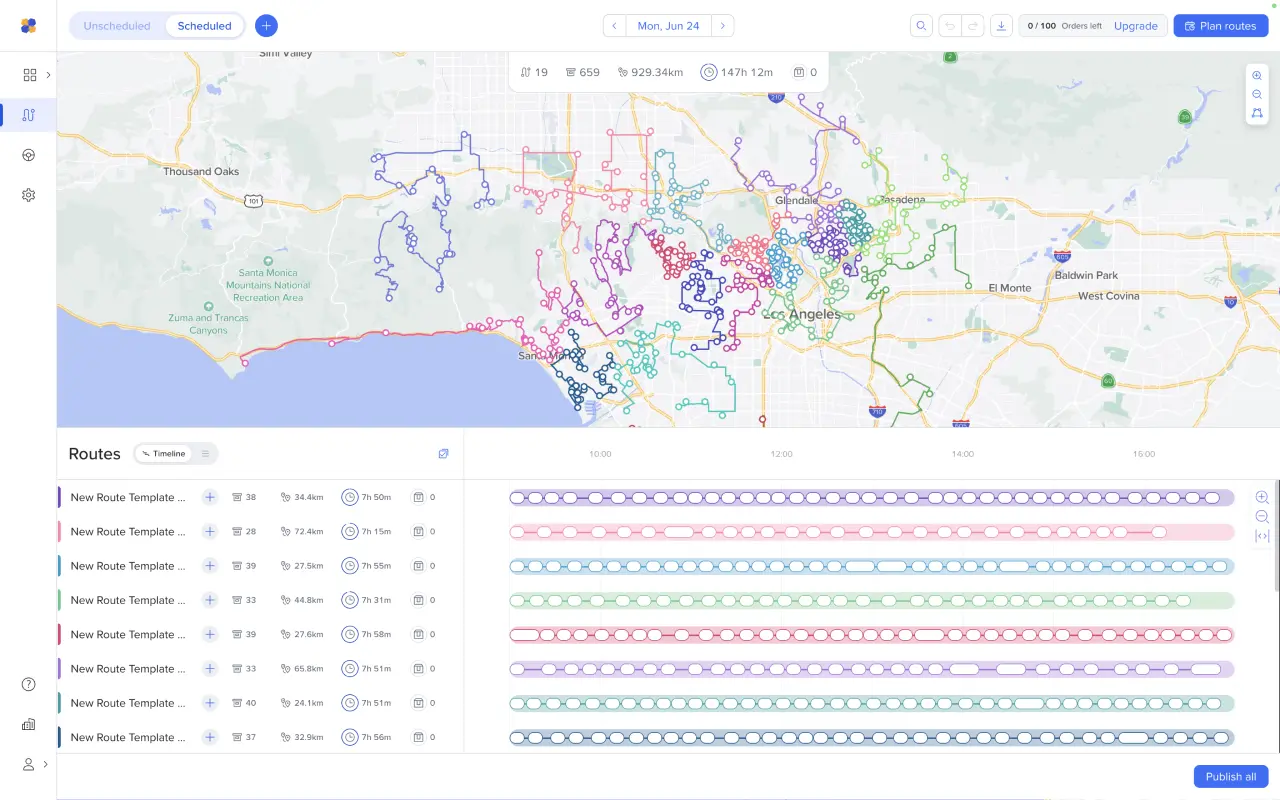Select the route row with 28 orders
This screenshot has width=1280, height=800.
pos(260,532)
